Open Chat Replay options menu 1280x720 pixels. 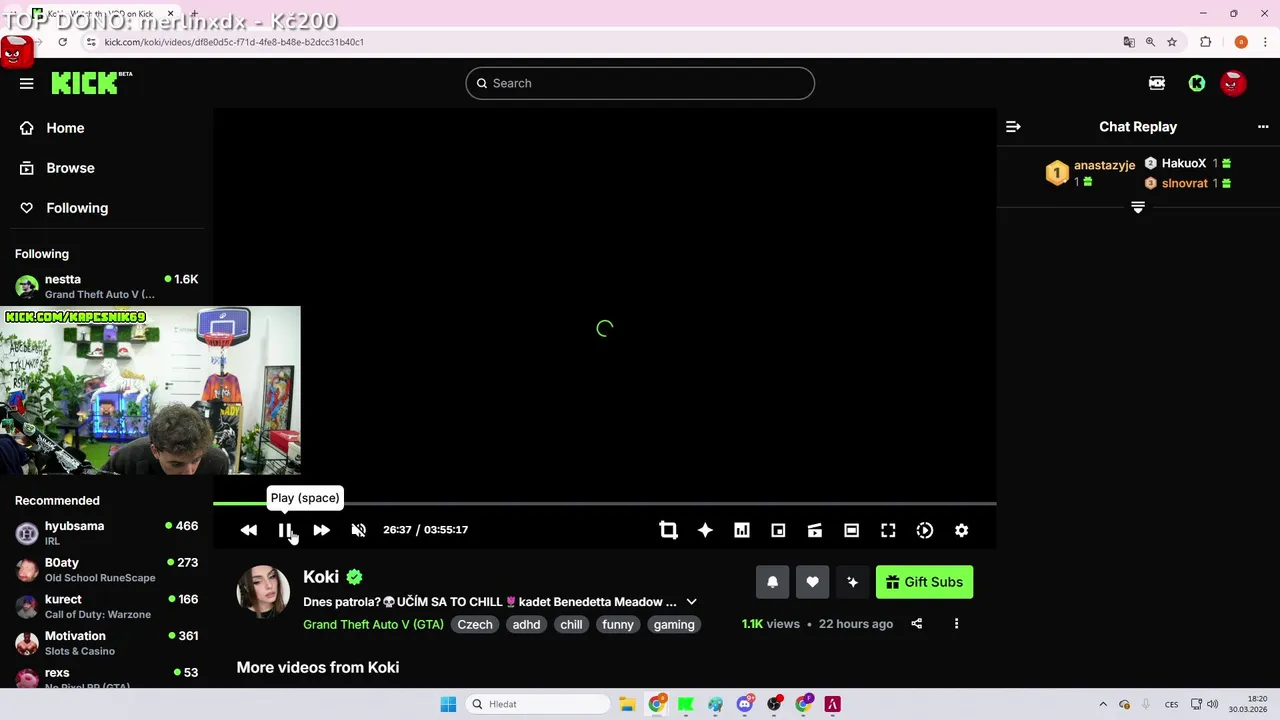(1263, 127)
